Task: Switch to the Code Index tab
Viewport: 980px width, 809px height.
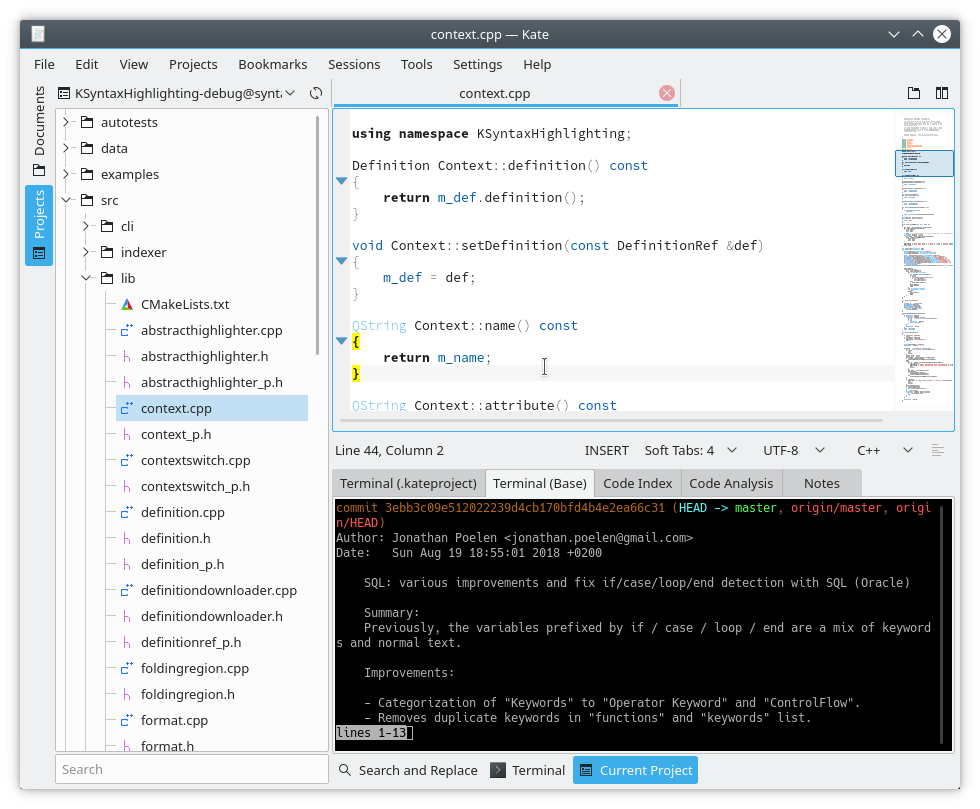Action: (638, 483)
